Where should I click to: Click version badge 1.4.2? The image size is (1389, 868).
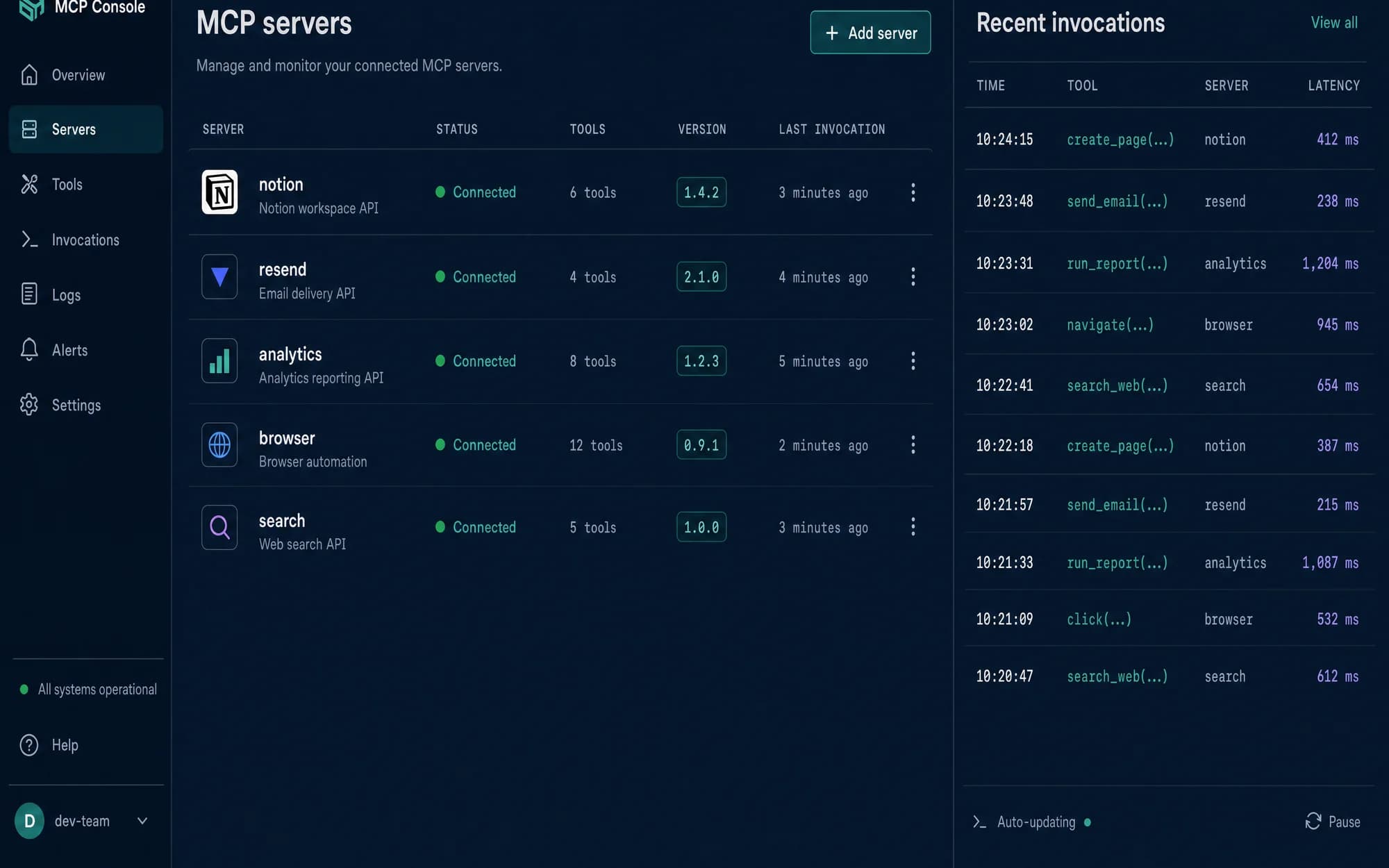pos(701,192)
